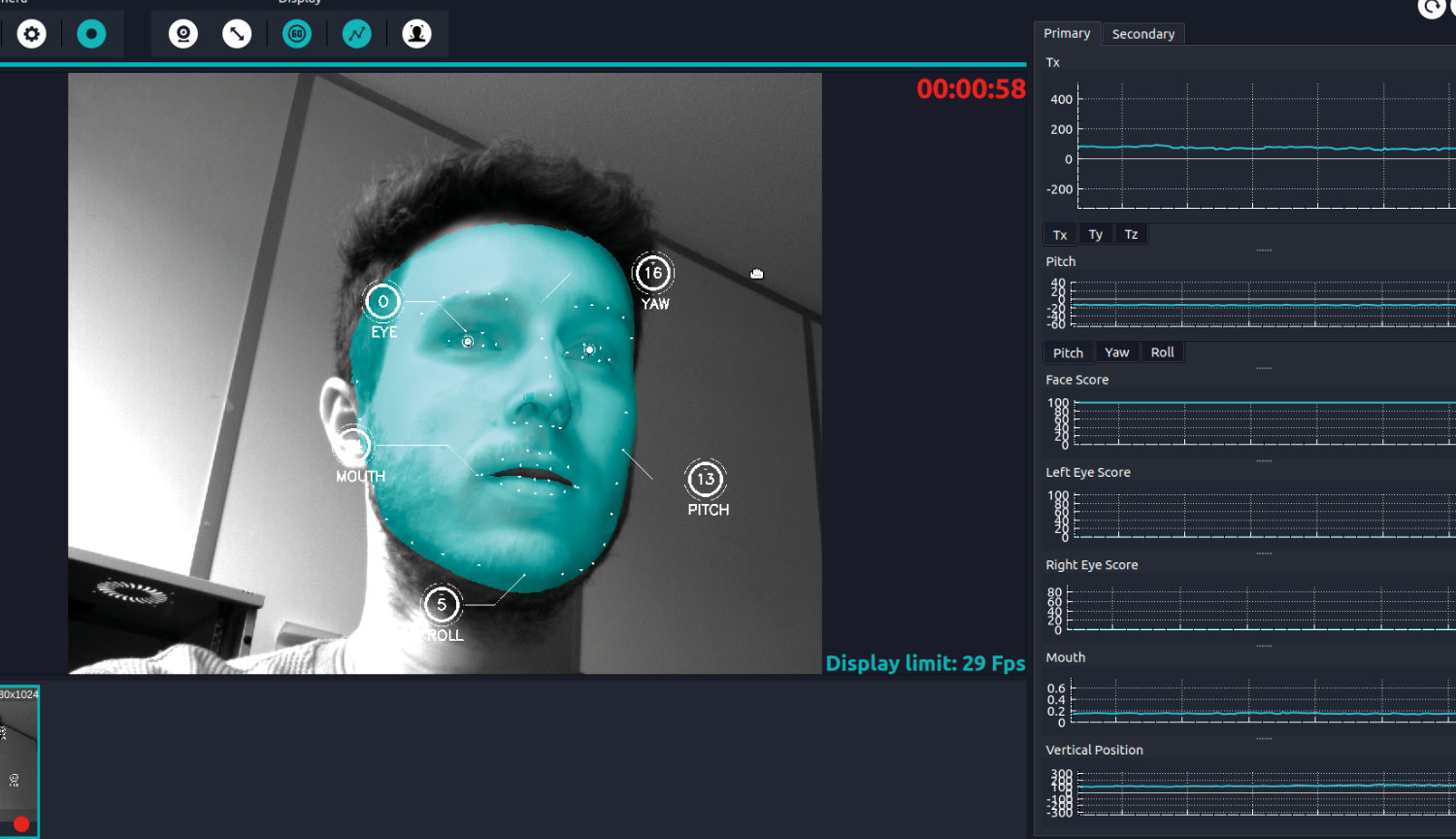Click the refresh icon above the graphs
Screen dimensions: 1456x839
1431,8
